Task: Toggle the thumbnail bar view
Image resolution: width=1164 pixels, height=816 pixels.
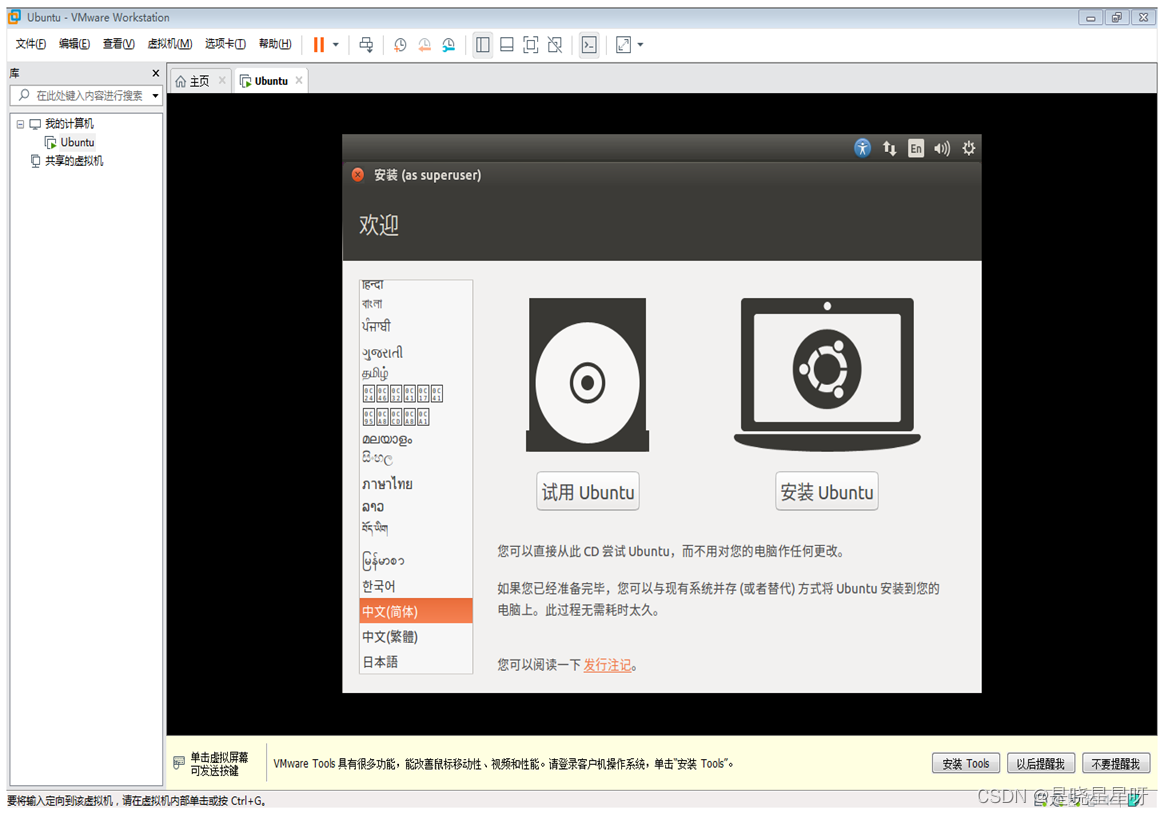Action: 507,44
